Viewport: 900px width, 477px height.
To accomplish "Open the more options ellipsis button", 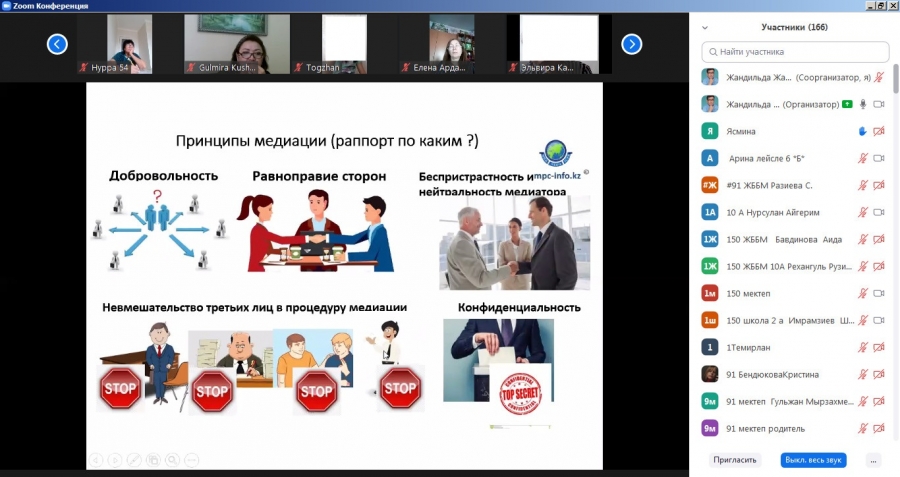I will (873, 460).
